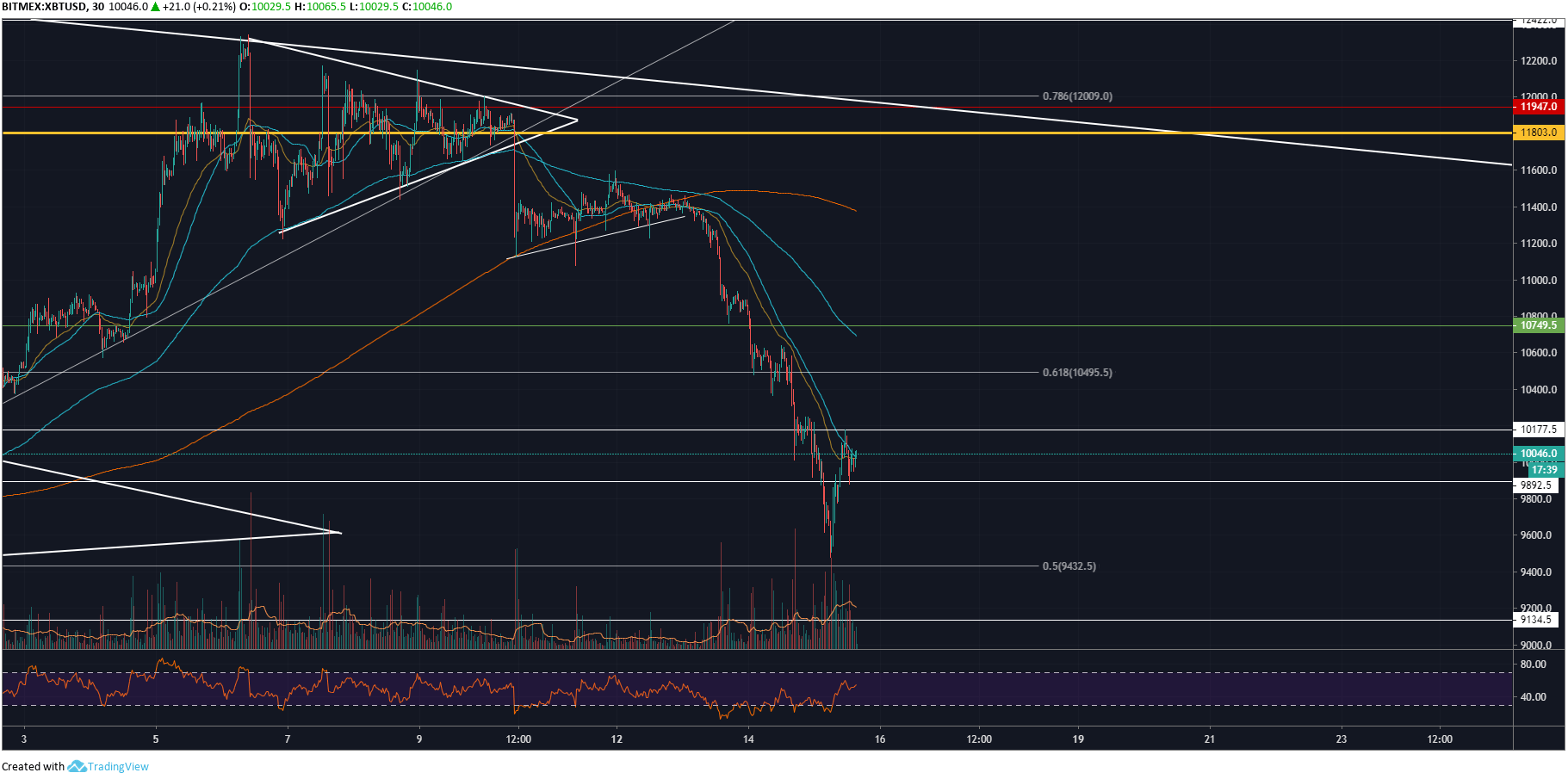Viewport: 1568px width, 779px height.
Task: Click the 10600.0 price axis value
Action: point(1539,353)
